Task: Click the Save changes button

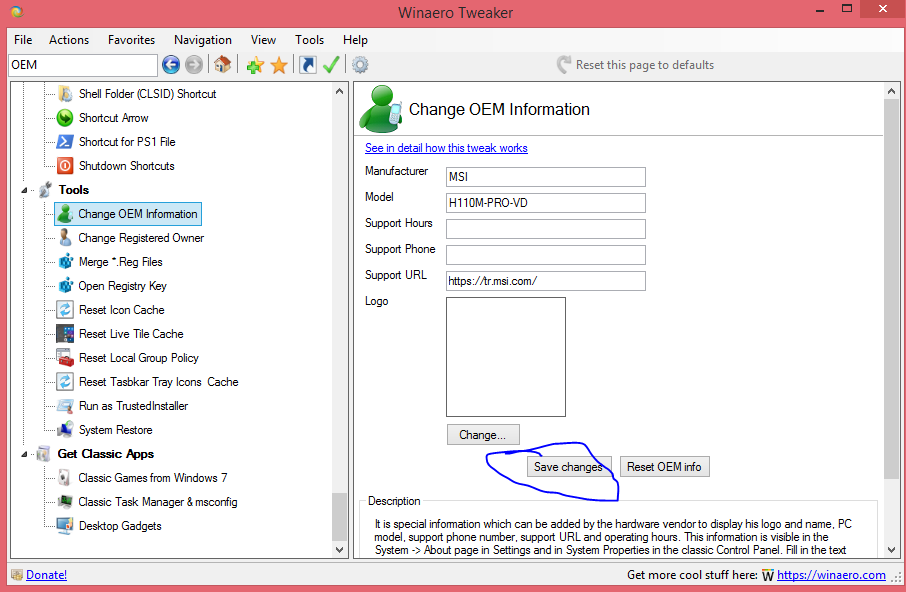Action: [569, 467]
